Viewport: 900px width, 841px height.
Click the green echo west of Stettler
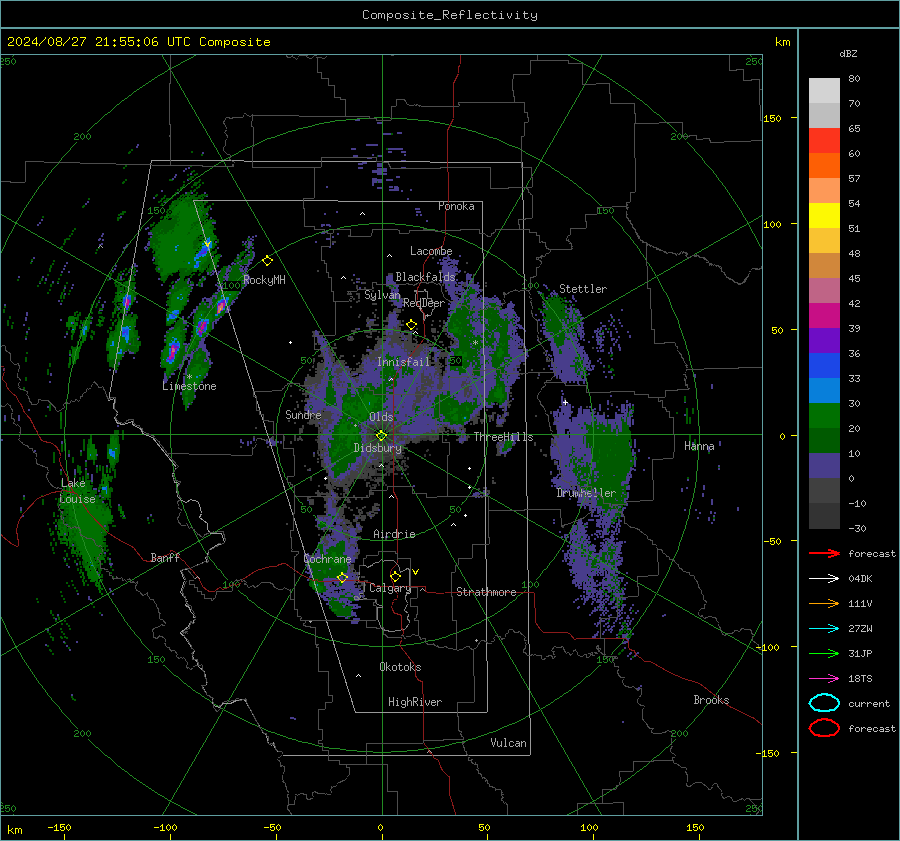click(554, 319)
